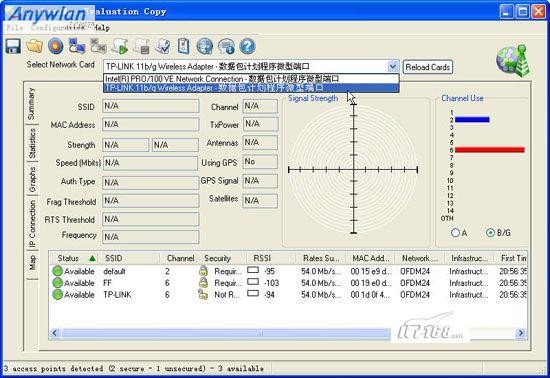Click RSSI signal box icon for -103
This screenshot has width=550, height=378.
tap(253, 282)
